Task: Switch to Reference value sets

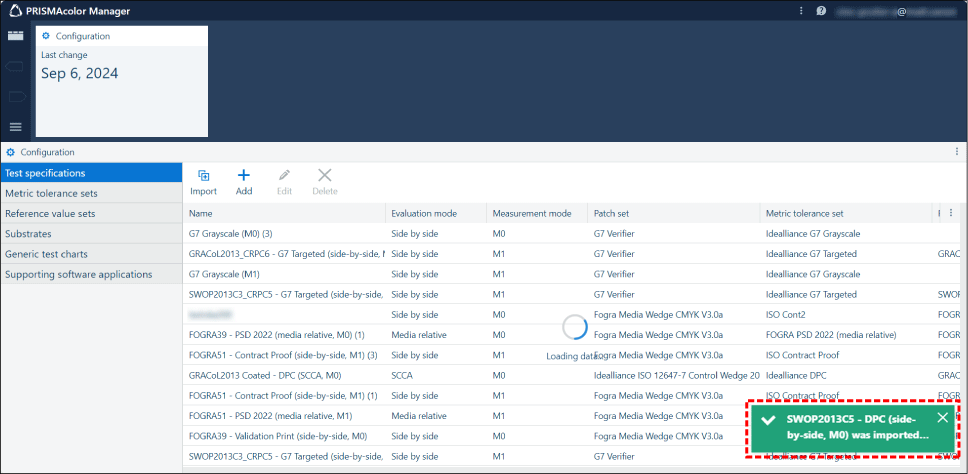Action: point(50,213)
